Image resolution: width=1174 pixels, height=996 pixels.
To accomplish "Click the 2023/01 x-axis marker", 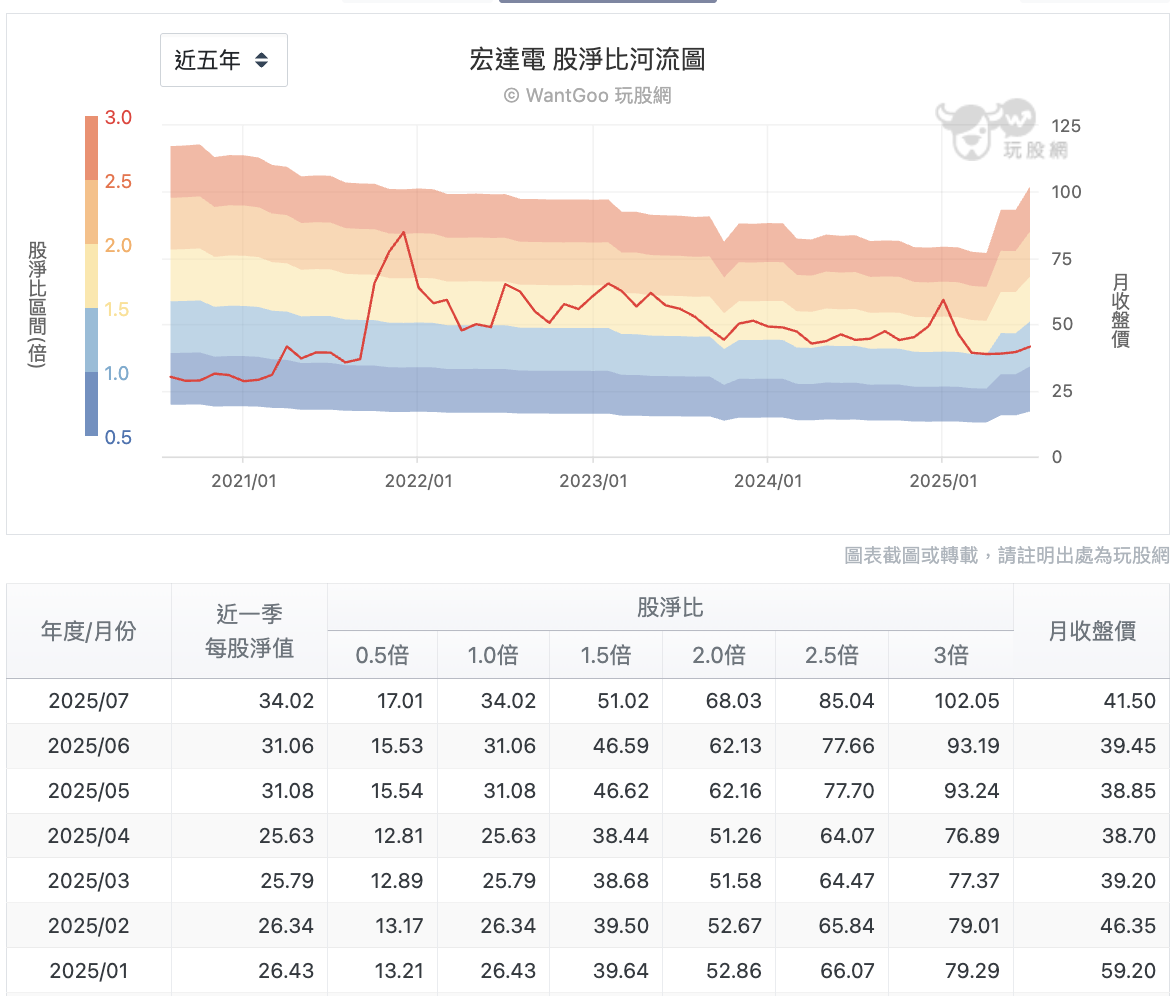I will [x=593, y=481].
